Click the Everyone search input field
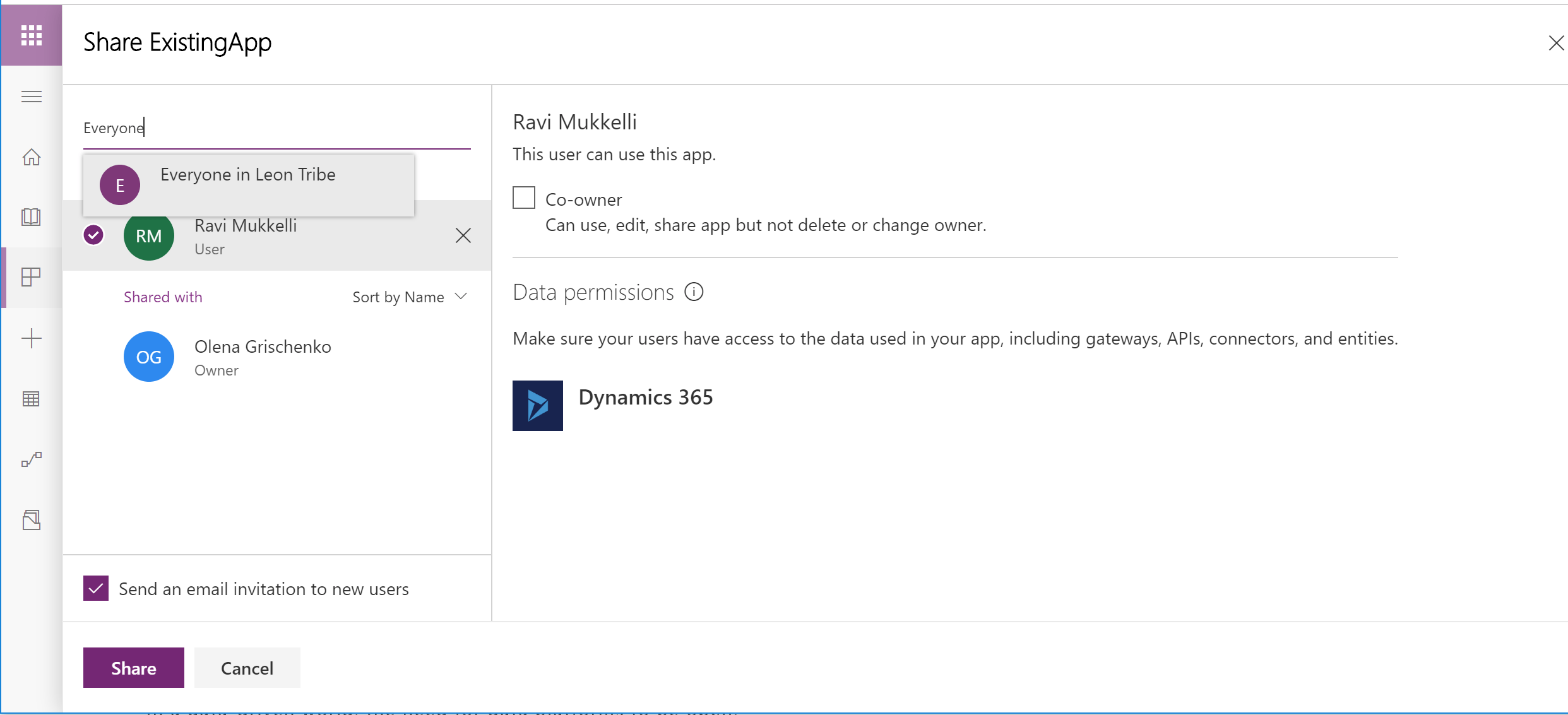1568x715 pixels. [252, 128]
